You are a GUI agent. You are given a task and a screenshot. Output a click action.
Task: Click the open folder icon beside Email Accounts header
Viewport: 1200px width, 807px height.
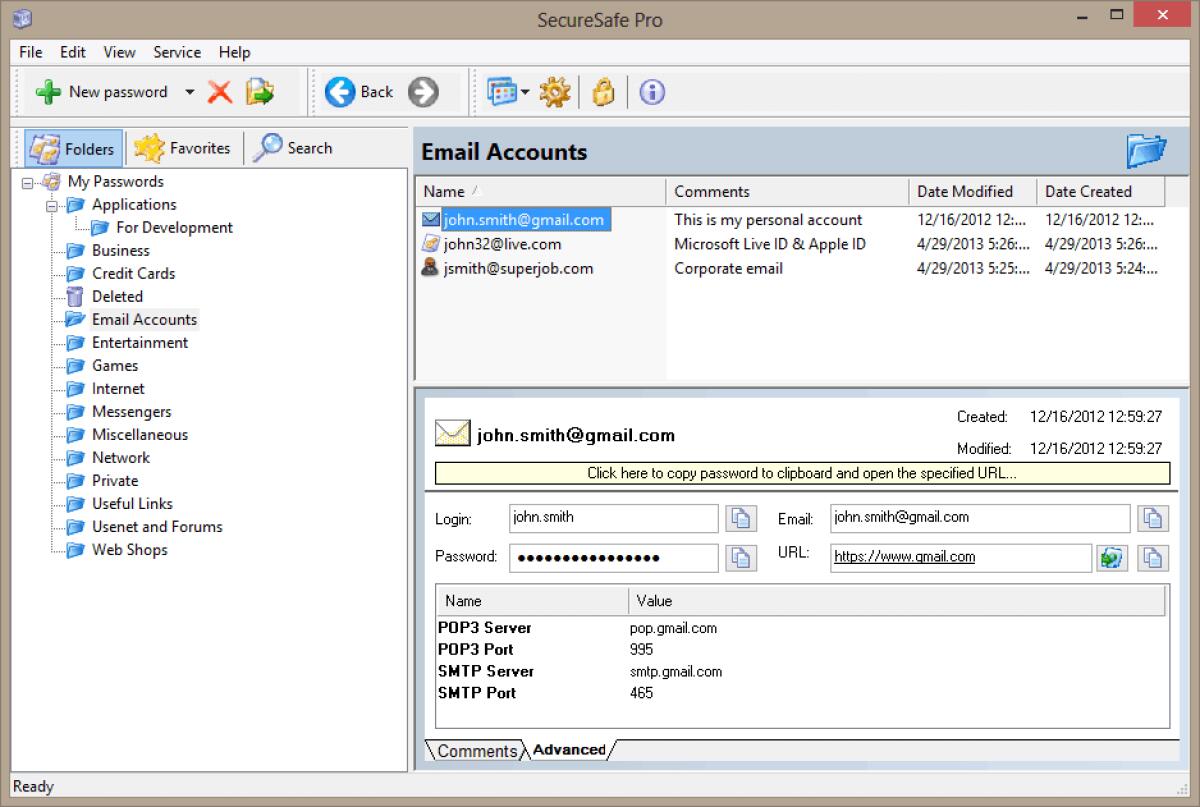[x=1146, y=150]
